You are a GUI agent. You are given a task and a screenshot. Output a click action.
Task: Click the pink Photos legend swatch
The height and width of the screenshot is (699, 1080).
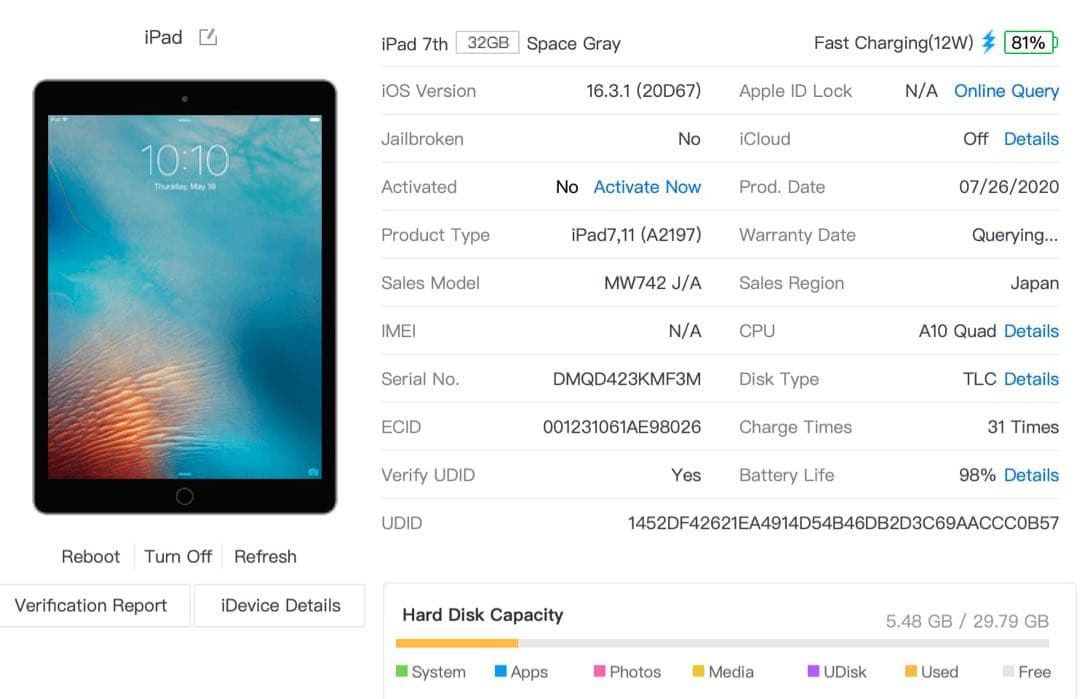pyautogui.click(x=599, y=671)
